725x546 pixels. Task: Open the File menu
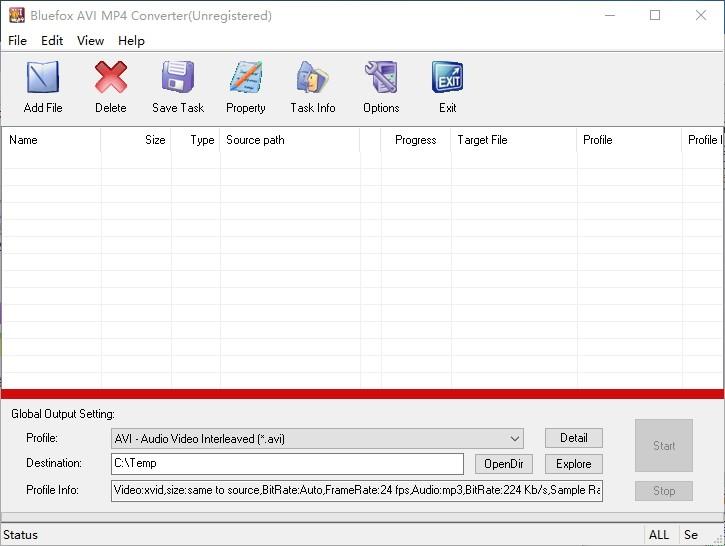(18, 41)
